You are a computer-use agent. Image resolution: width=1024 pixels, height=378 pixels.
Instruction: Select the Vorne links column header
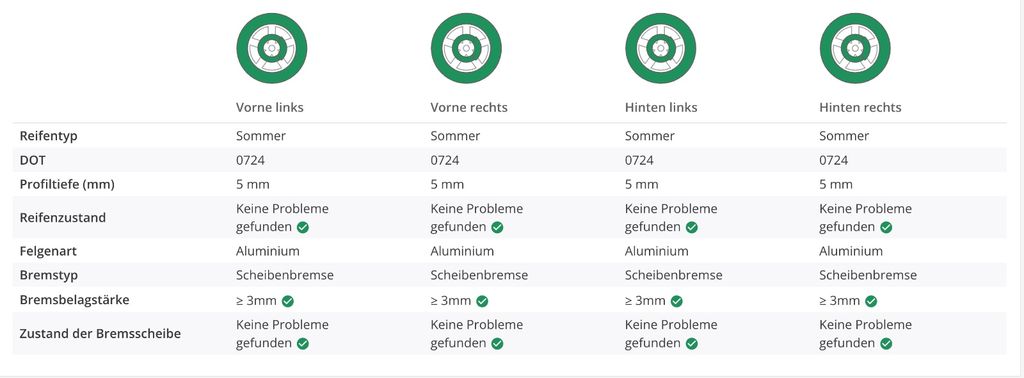[x=270, y=107]
